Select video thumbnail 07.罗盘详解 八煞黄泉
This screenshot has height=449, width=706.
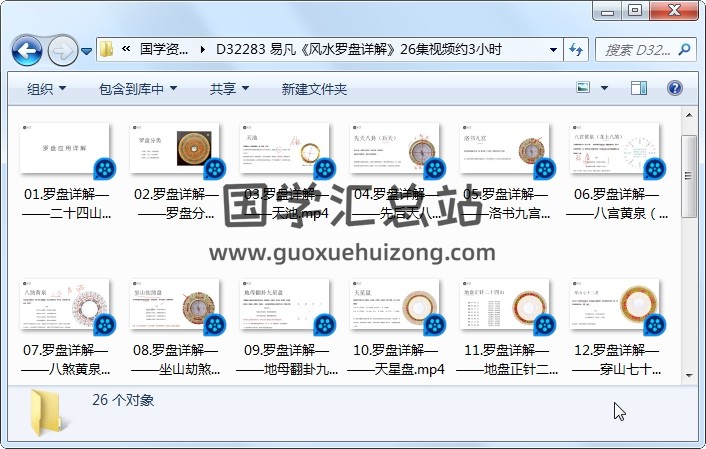[x=65, y=304]
